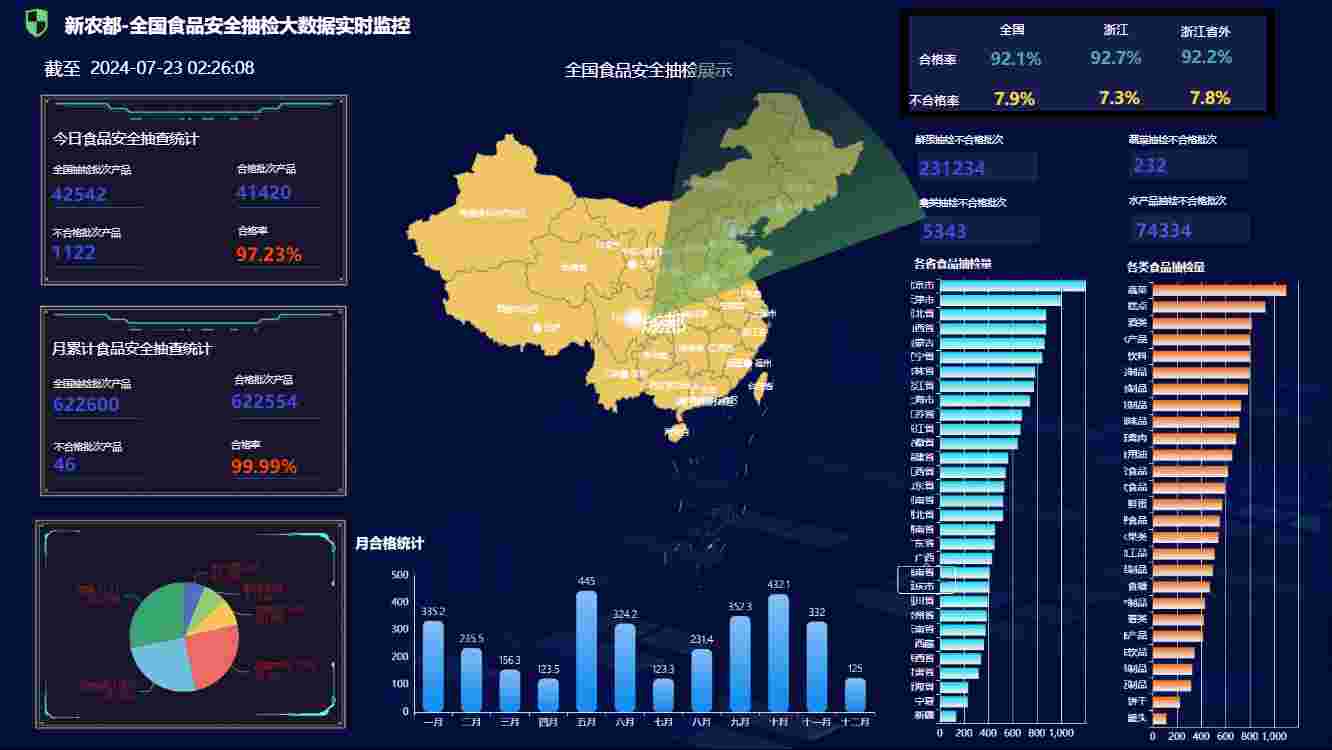Screen dimensions: 1332x750
Task: Select the 四月 bar labeled 123.5
Action: 548,695
